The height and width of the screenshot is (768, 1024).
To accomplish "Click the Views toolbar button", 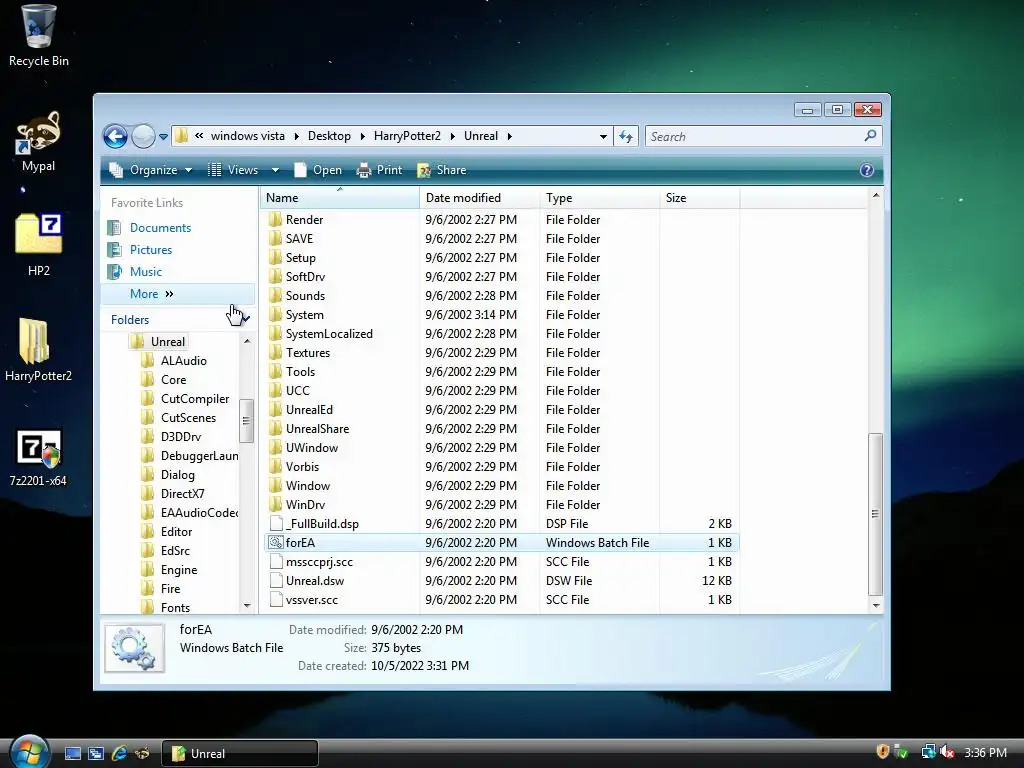I will tap(233, 170).
